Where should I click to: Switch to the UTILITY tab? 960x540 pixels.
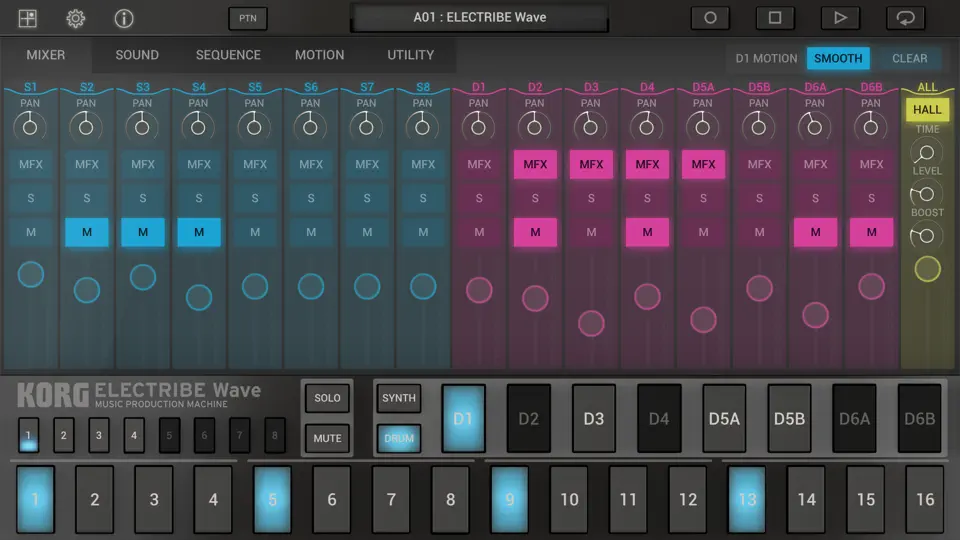pos(411,55)
